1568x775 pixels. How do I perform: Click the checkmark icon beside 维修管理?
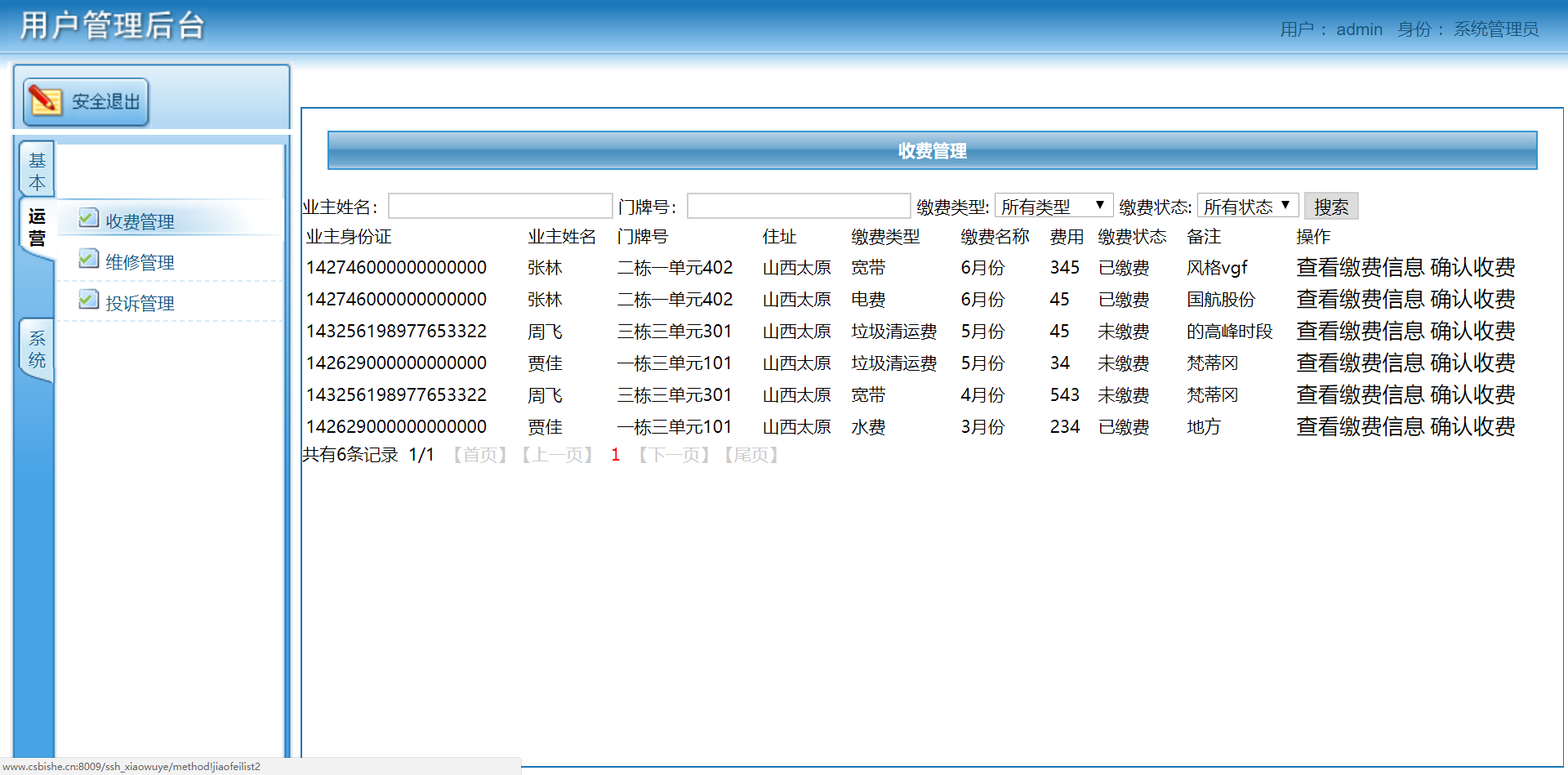coord(88,259)
